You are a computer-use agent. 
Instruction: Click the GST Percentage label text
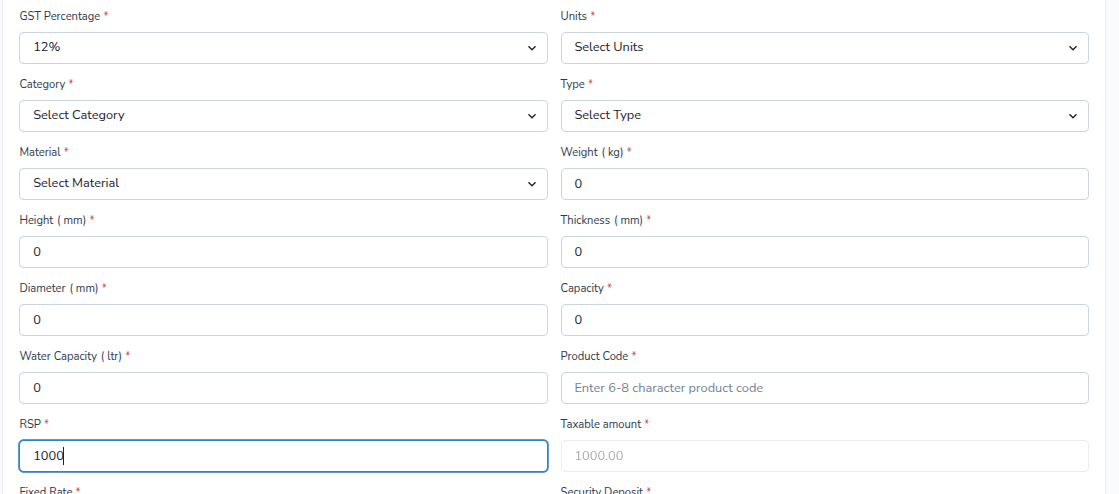[60, 16]
